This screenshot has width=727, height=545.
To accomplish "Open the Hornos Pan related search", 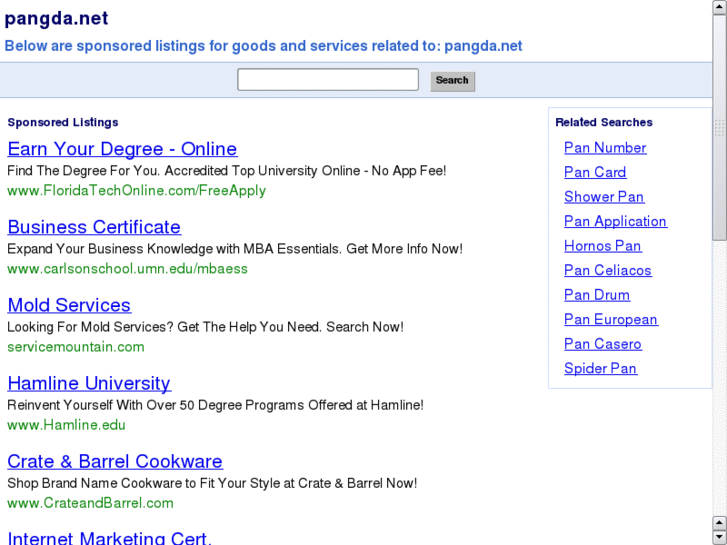I will (603, 246).
